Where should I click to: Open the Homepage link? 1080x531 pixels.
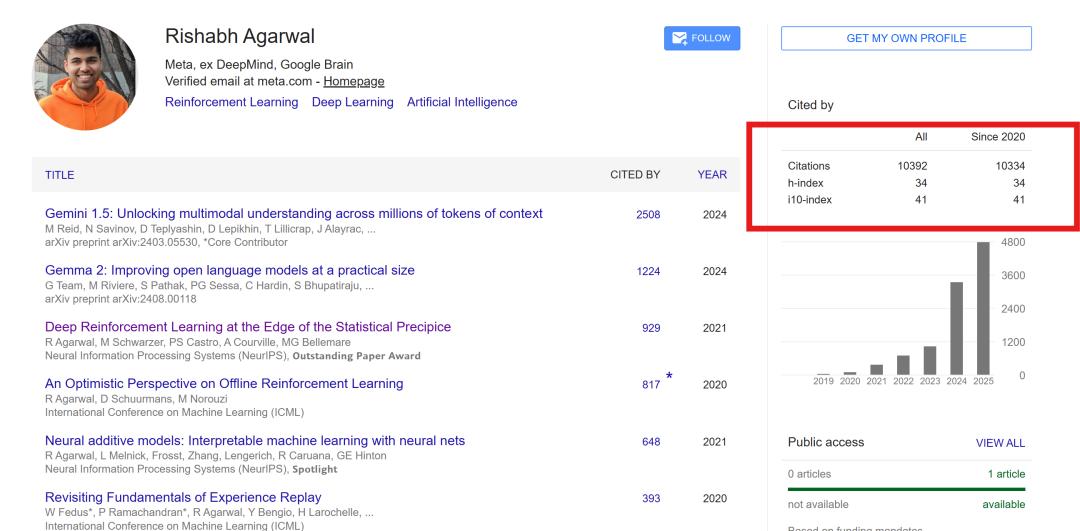coord(353,81)
